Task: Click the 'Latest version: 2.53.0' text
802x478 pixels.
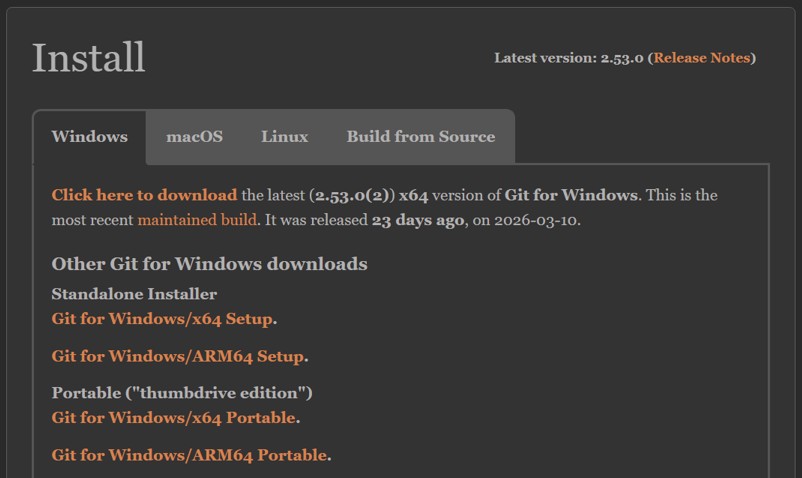Action: point(569,58)
